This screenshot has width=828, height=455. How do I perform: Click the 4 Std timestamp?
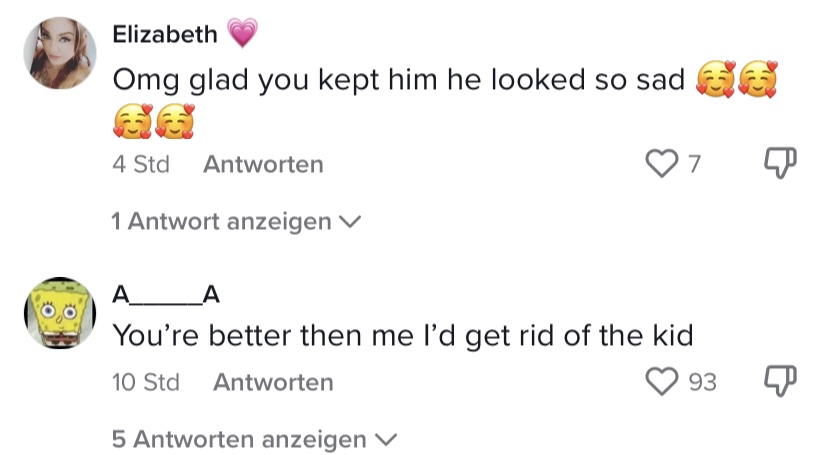pyautogui.click(x=140, y=164)
